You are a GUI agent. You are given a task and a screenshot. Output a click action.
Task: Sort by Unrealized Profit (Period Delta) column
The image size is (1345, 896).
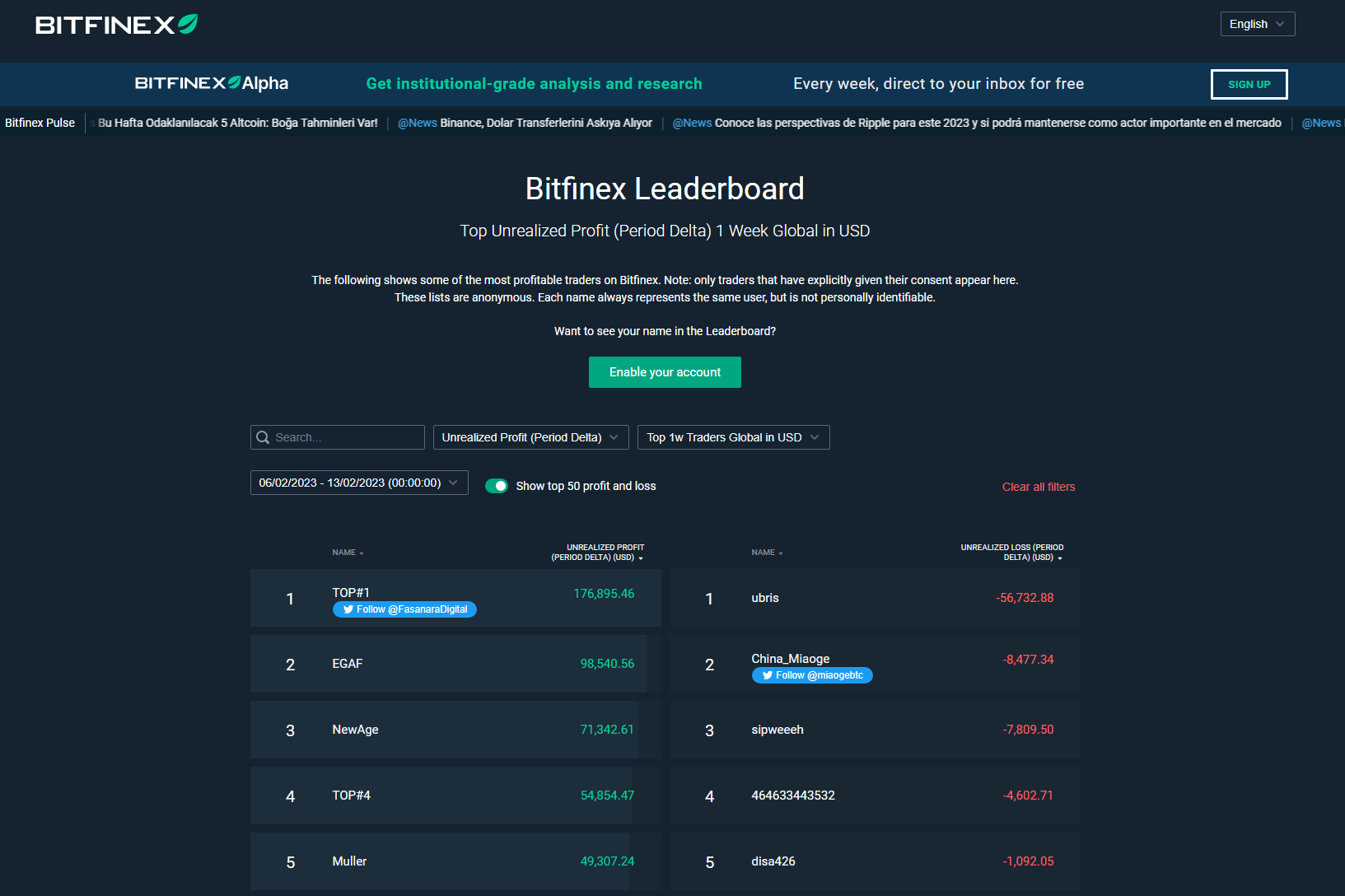598,553
